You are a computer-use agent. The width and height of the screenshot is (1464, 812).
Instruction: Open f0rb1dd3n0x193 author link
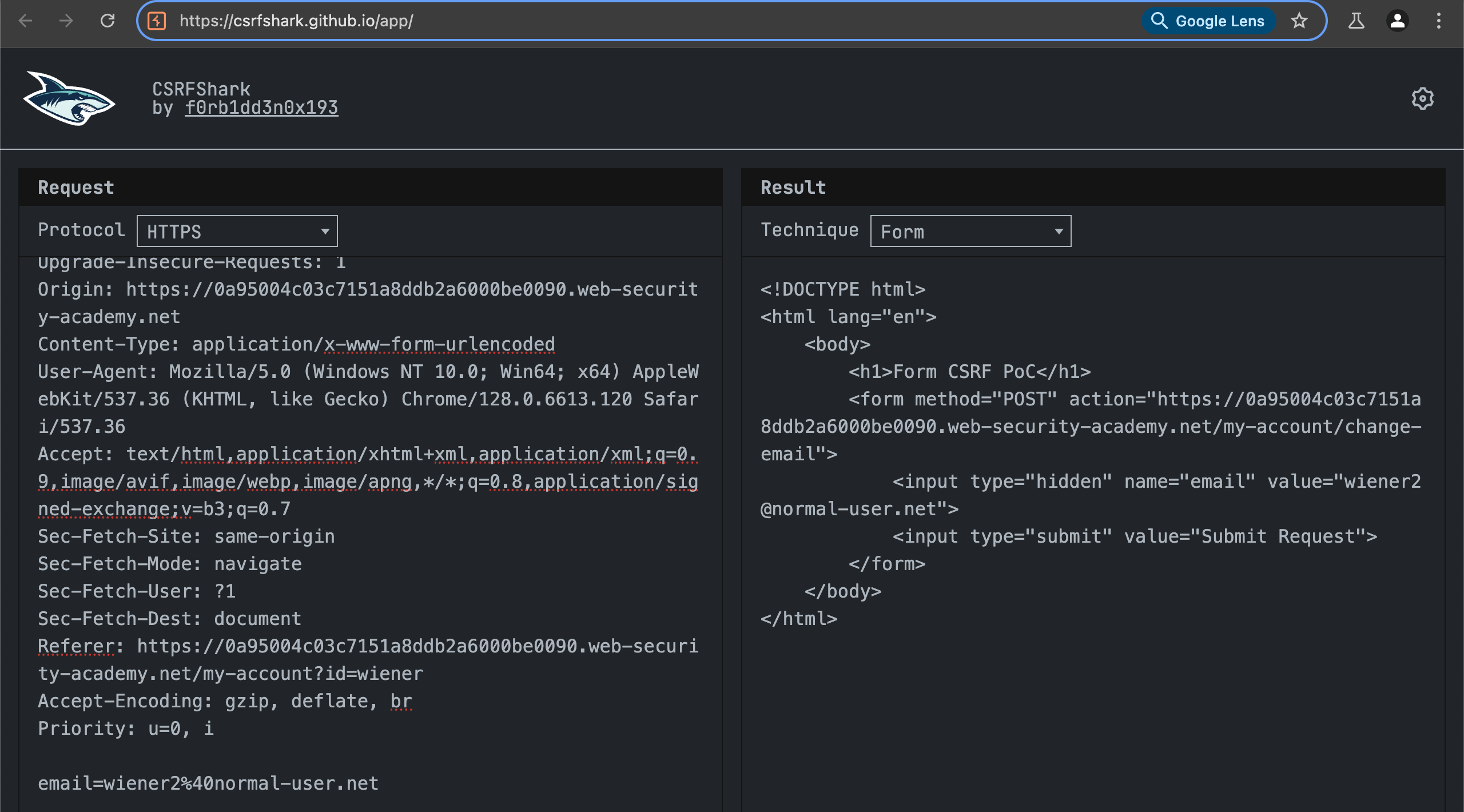(x=261, y=108)
